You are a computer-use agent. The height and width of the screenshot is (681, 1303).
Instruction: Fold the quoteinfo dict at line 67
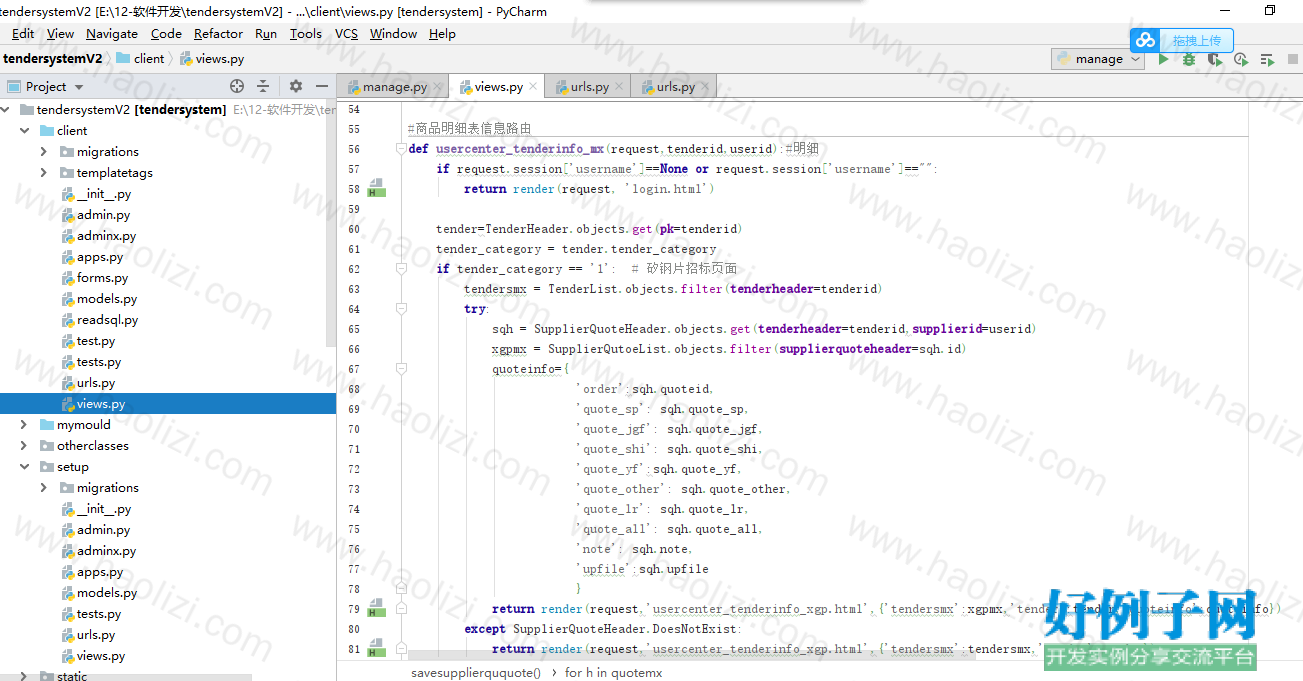[401, 369]
